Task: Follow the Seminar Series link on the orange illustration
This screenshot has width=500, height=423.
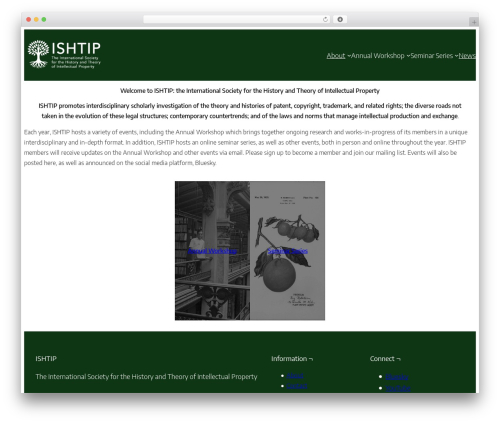Action: point(288,251)
